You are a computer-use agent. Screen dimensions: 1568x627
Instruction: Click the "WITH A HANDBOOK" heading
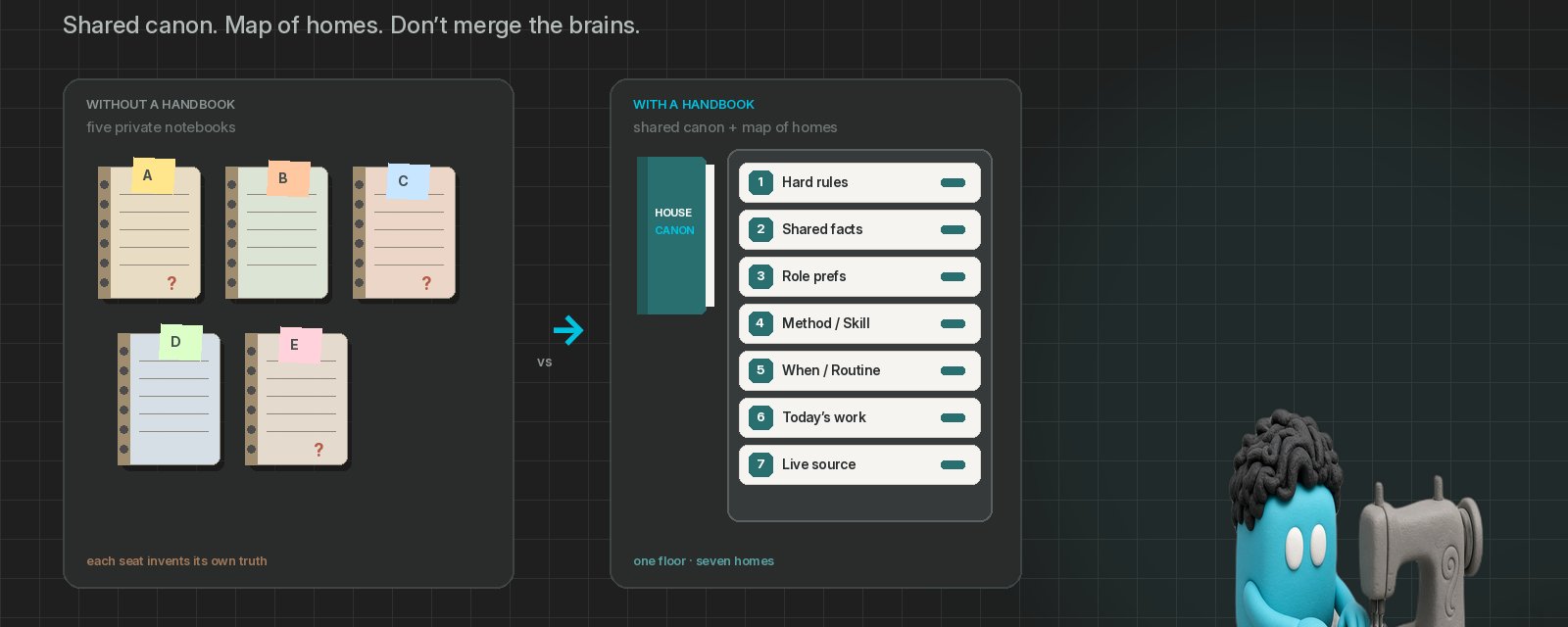click(694, 104)
